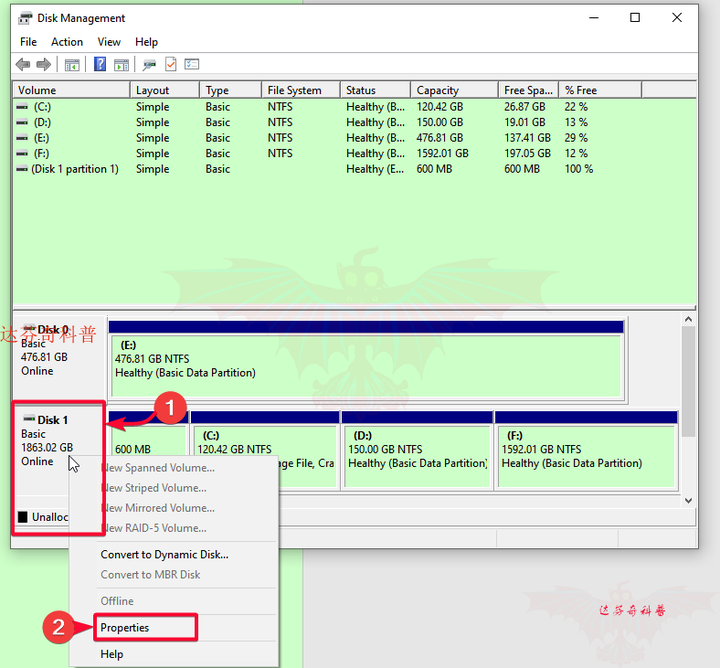The image size is (720, 668).
Task: Click the black Unallocated legend square
Action: pyautogui.click(x=23, y=517)
